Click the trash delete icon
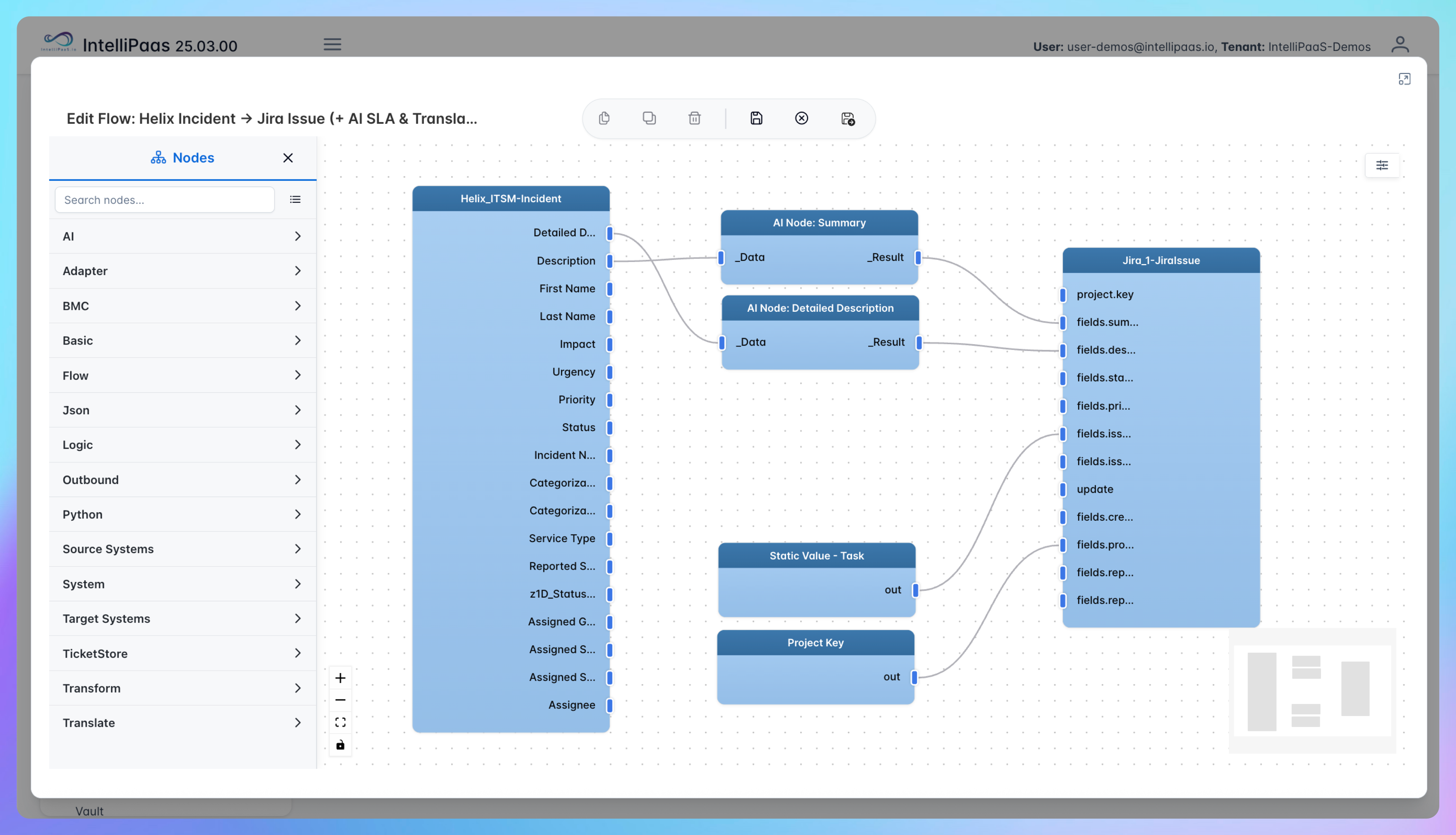 click(x=694, y=118)
